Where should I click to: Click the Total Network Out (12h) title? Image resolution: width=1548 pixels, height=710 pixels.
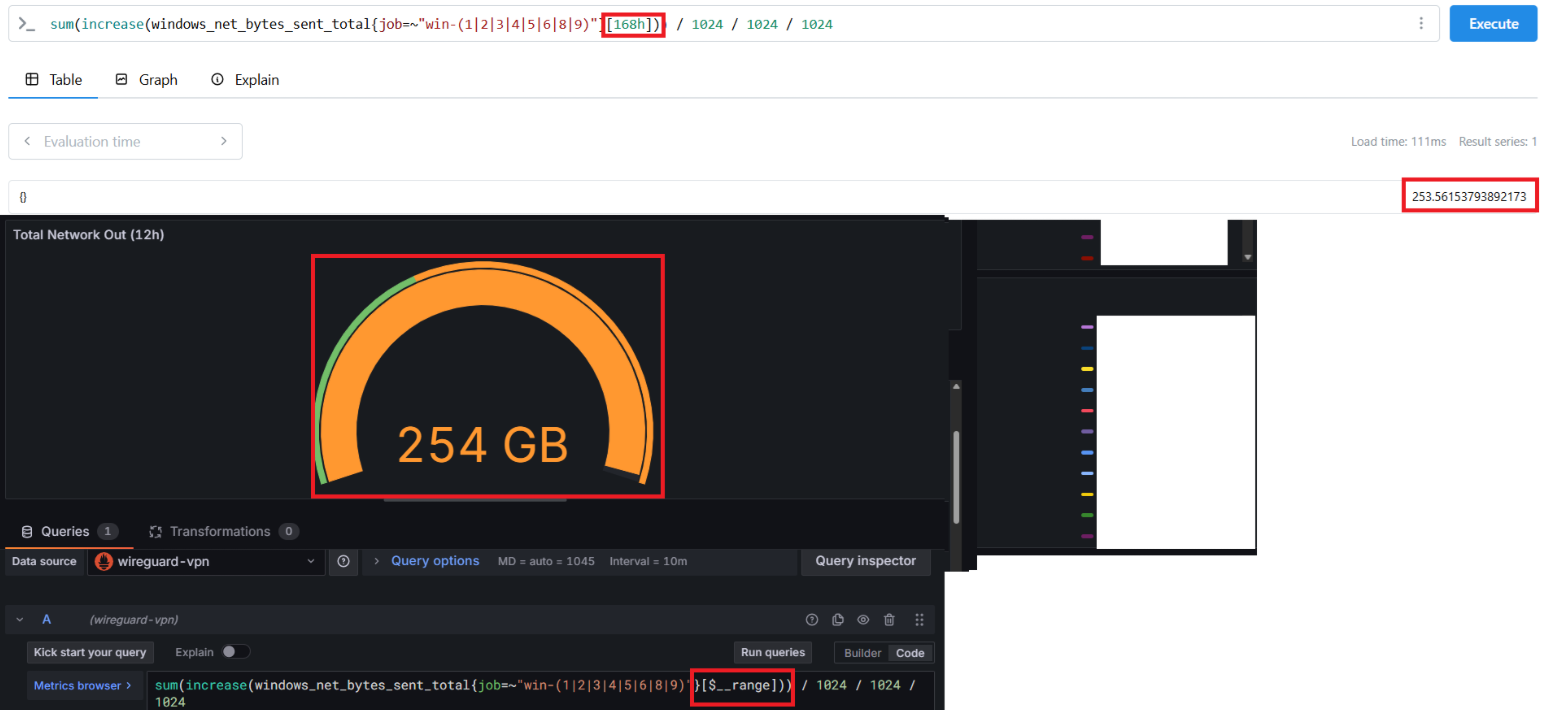[88, 234]
